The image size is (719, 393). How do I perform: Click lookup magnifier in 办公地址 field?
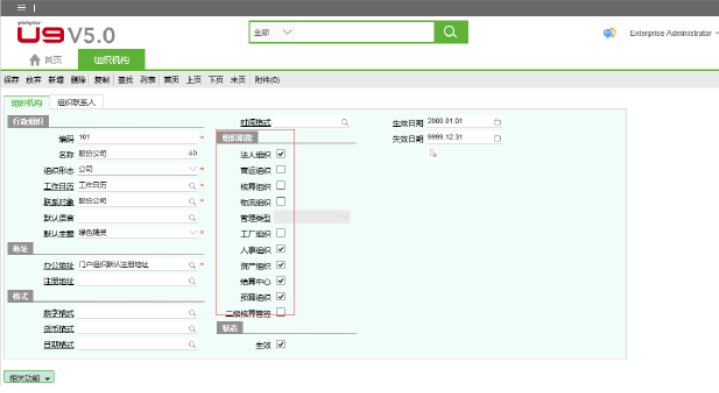(x=192, y=265)
